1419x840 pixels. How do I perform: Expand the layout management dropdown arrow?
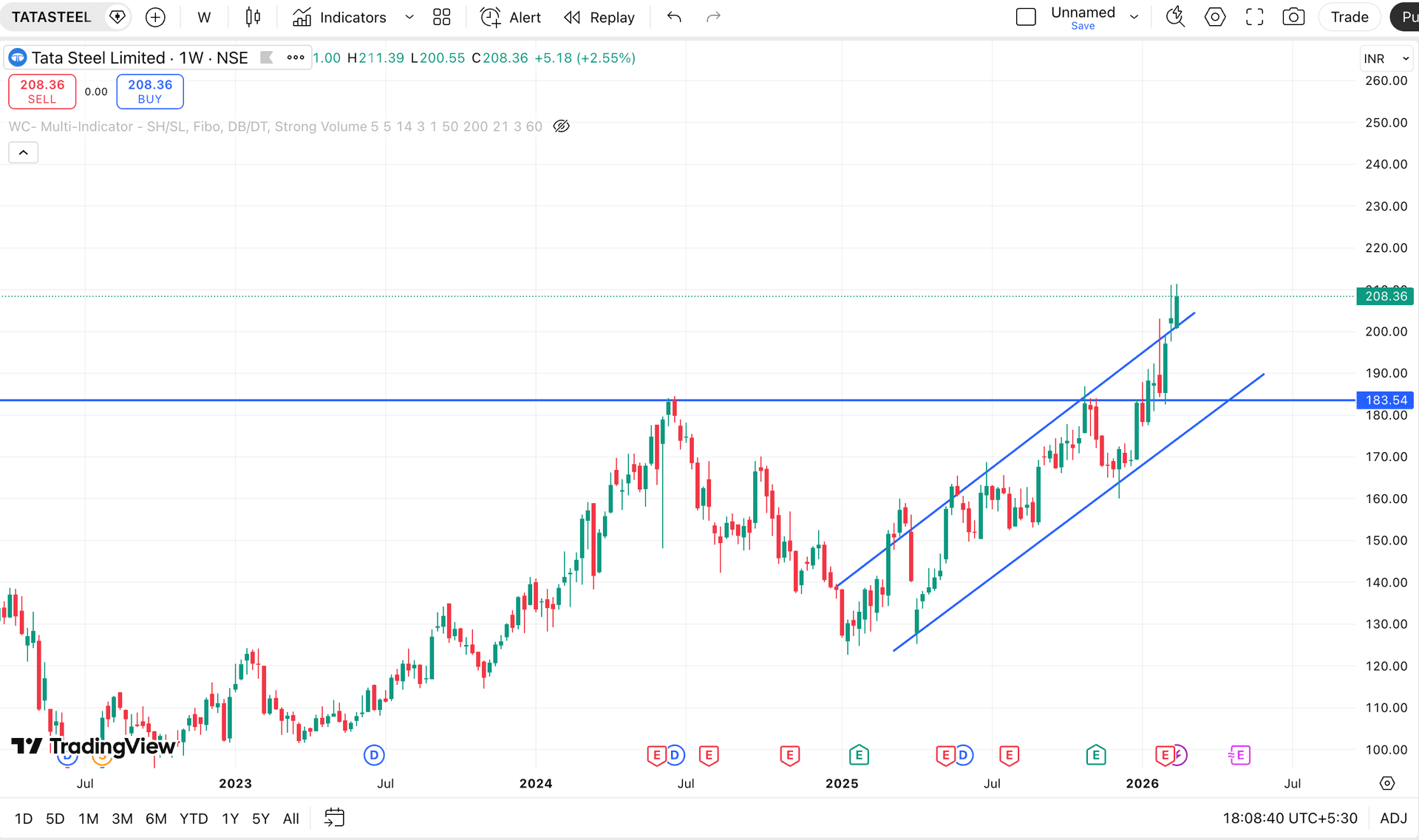(1134, 17)
